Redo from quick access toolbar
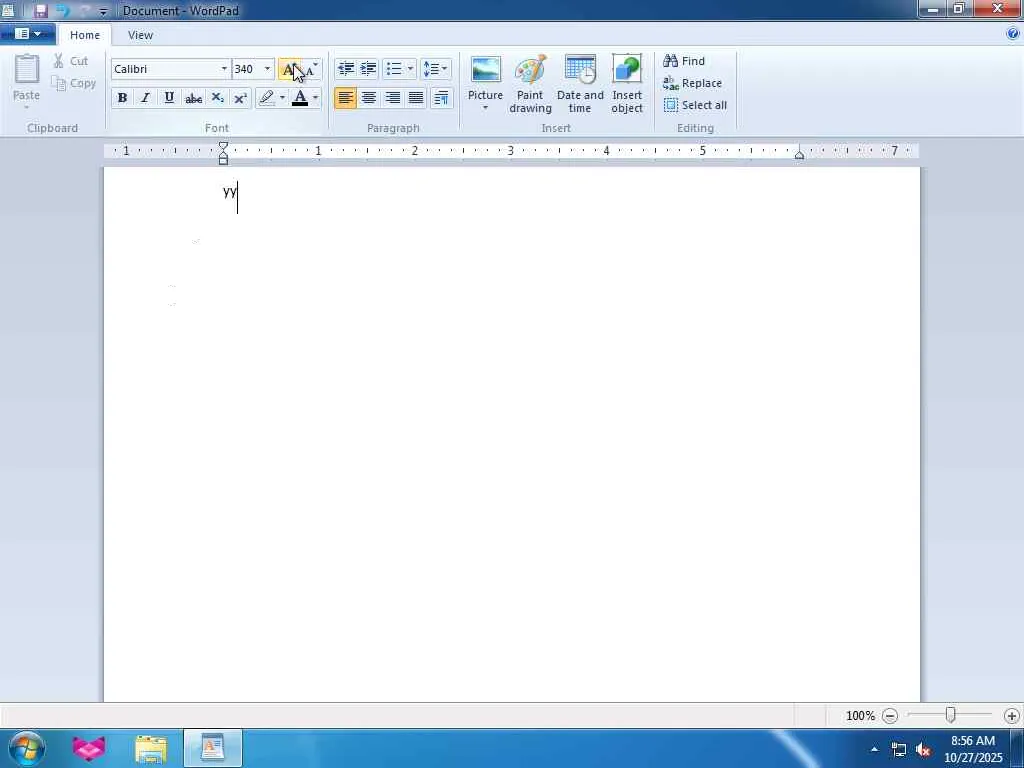Viewport: 1024px width, 768px height. [x=85, y=10]
